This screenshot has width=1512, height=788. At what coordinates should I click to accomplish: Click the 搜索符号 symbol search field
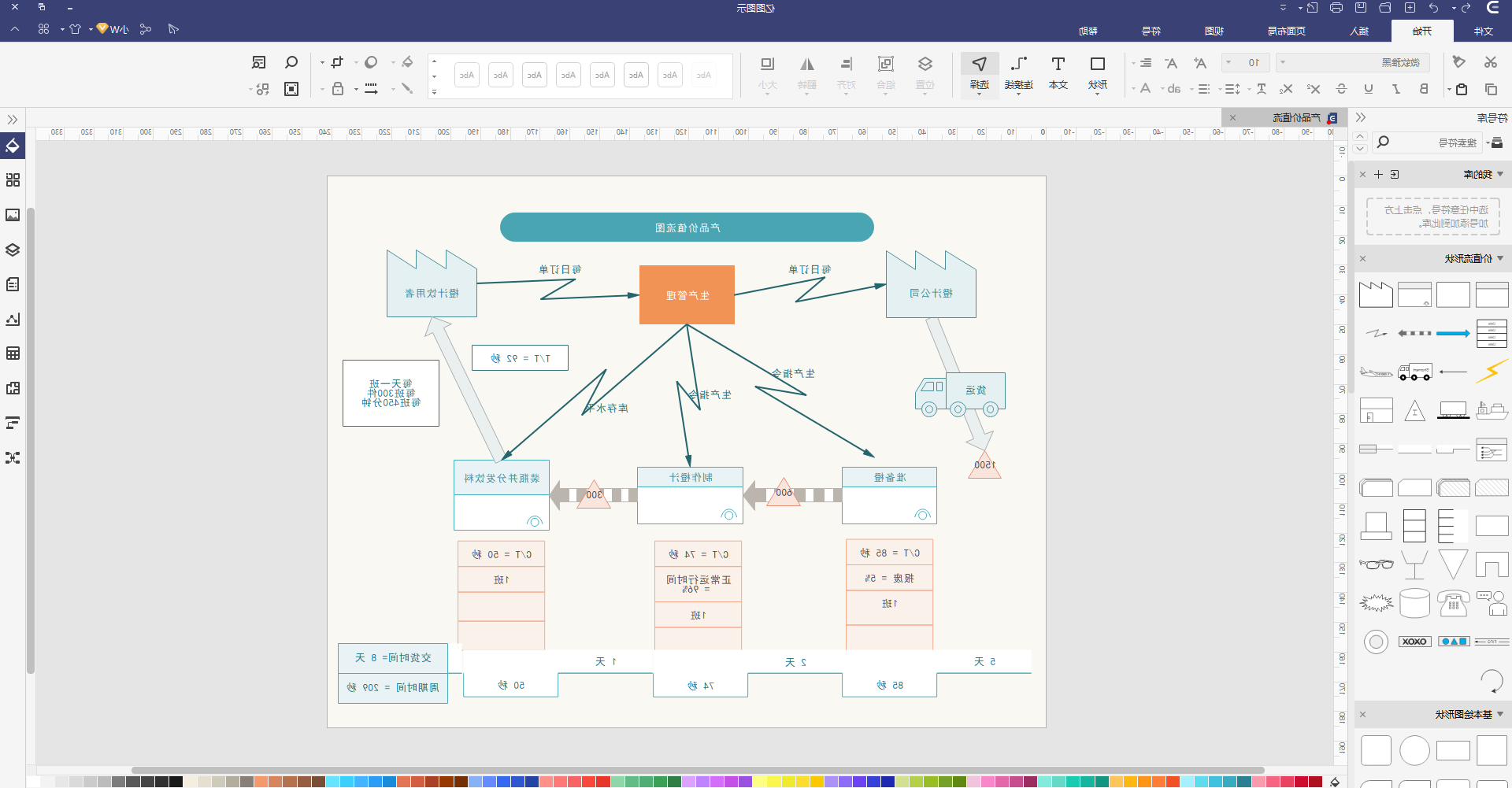[1426, 142]
